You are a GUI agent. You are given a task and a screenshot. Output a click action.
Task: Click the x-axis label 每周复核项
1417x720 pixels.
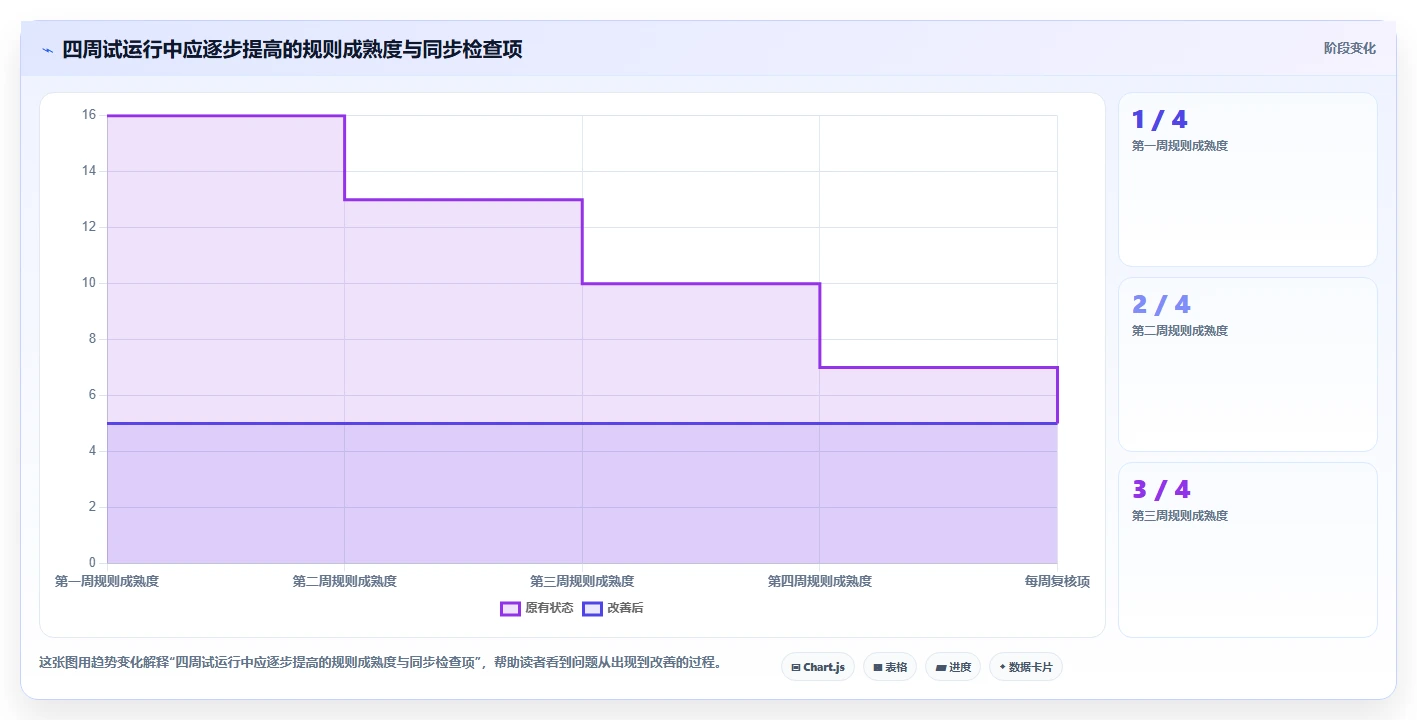tap(1057, 581)
